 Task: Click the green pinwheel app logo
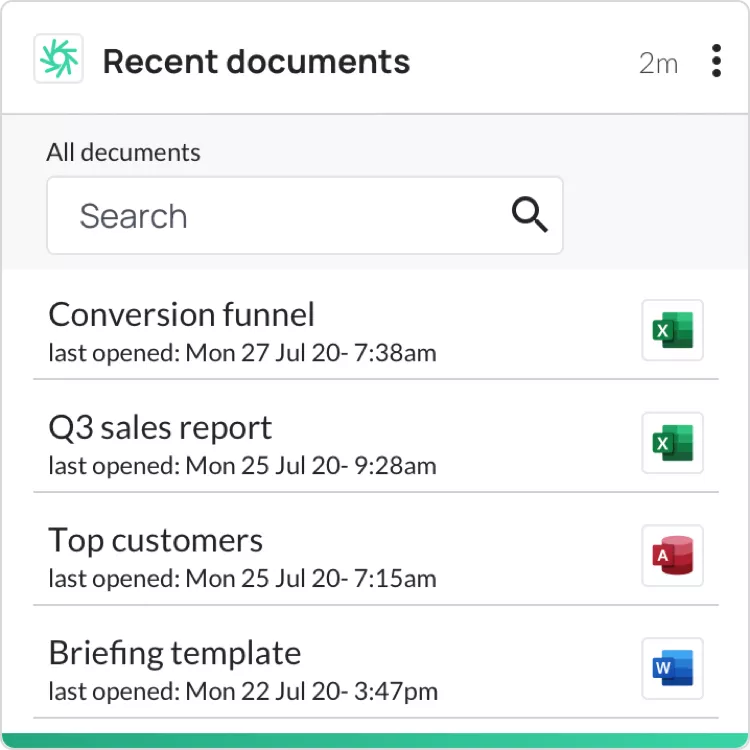tap(58, 58)
